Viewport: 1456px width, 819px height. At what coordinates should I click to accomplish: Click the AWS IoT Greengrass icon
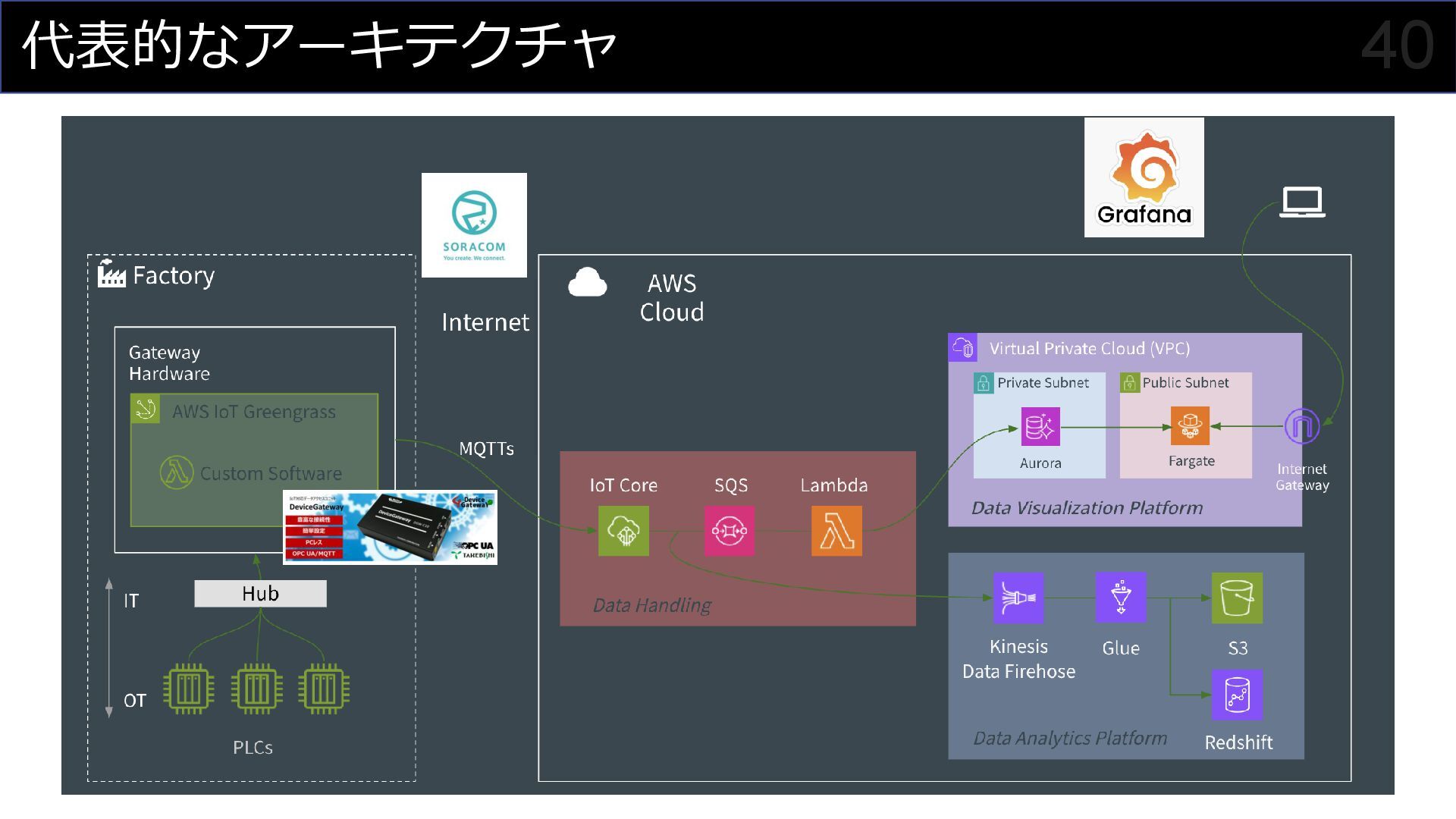click(145, 409)
